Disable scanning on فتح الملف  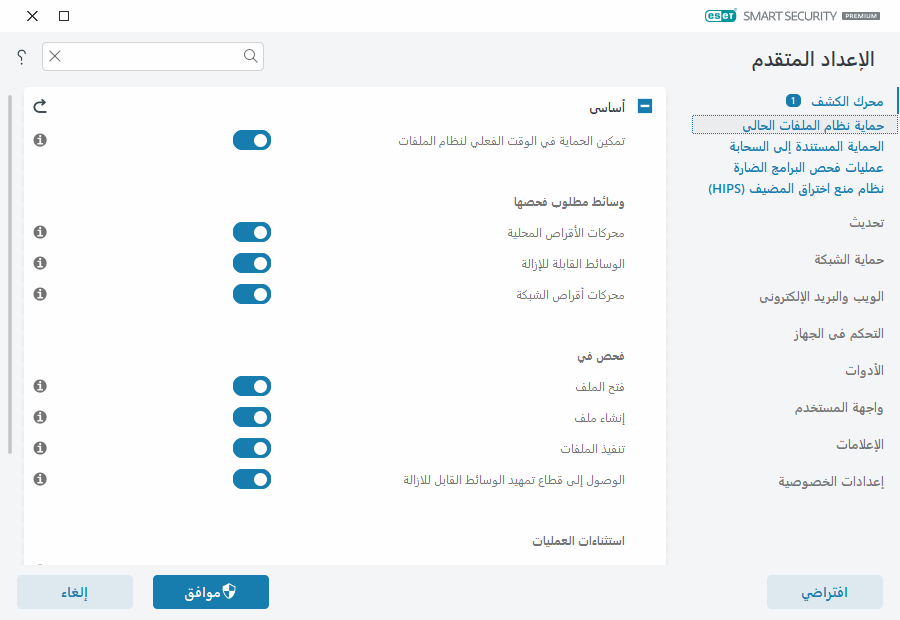pos(252,386)
